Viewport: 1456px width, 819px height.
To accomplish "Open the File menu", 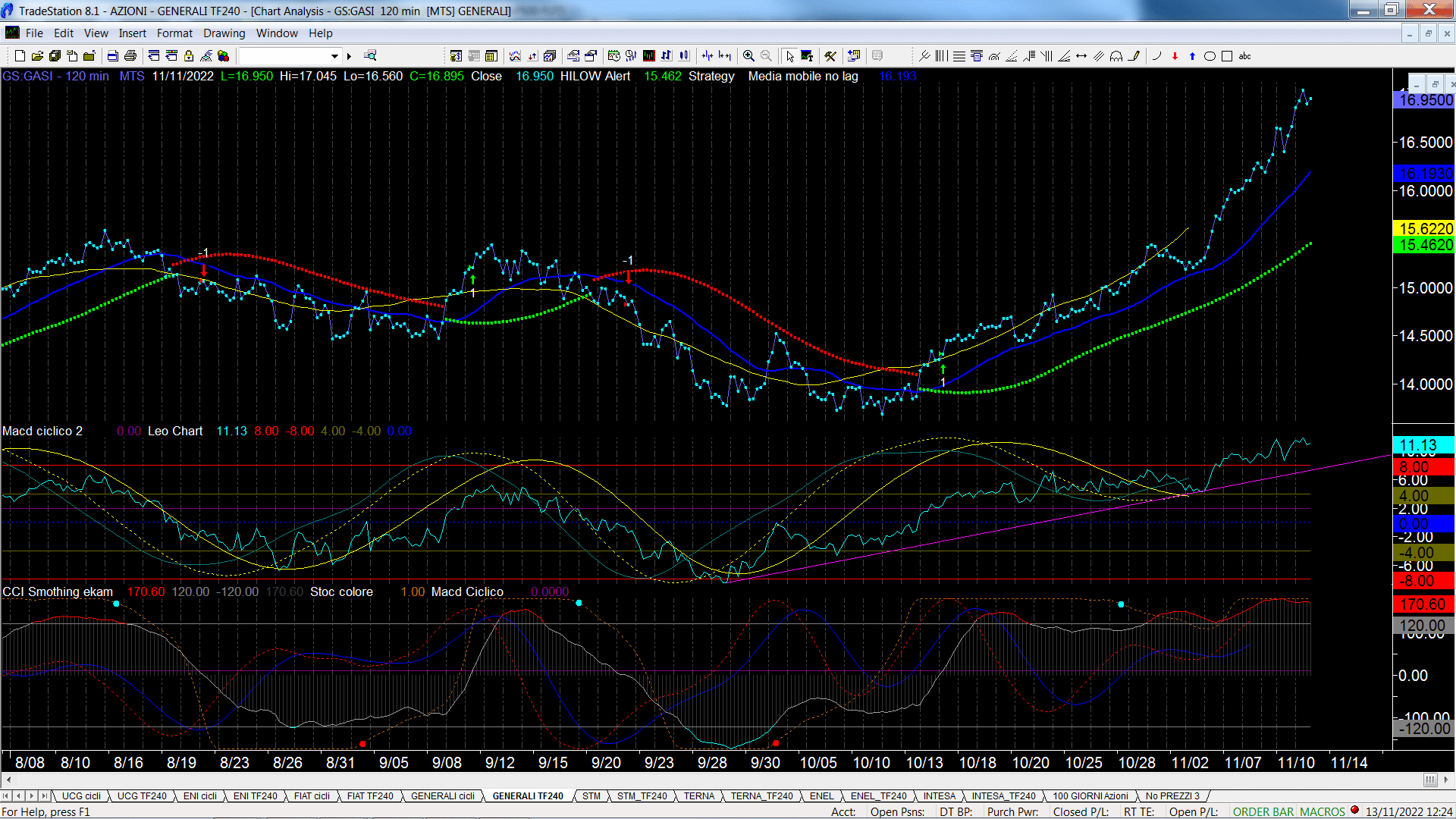I will click(x=34, y=33).
